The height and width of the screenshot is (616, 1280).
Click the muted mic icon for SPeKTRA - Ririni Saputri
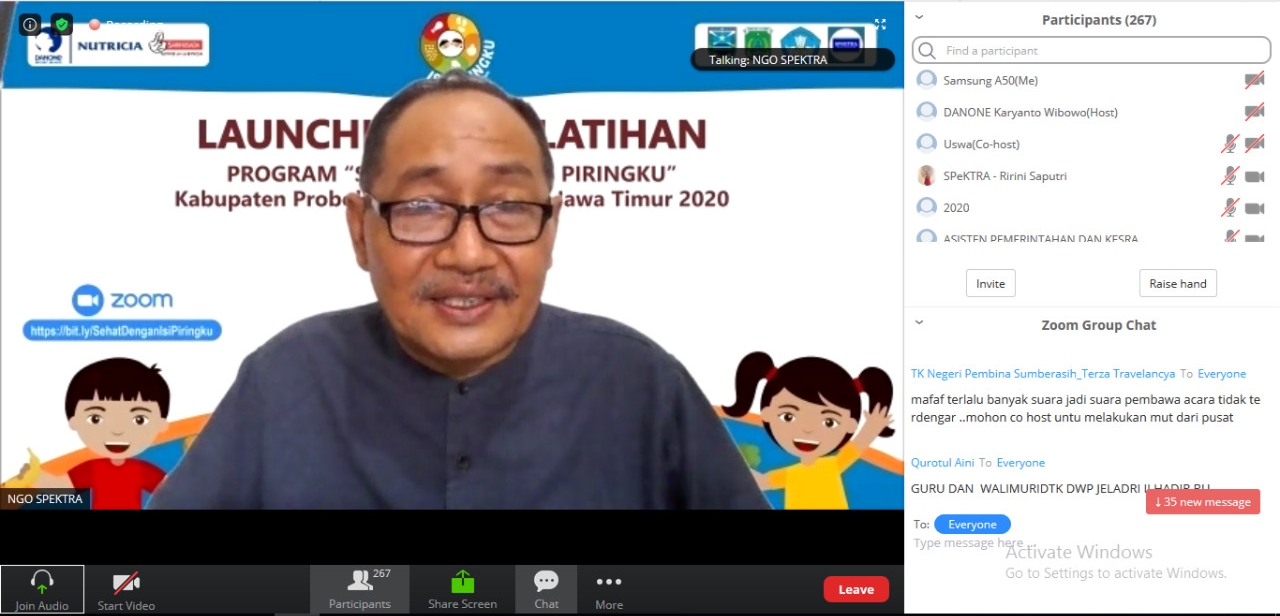tap(1230, 176)
